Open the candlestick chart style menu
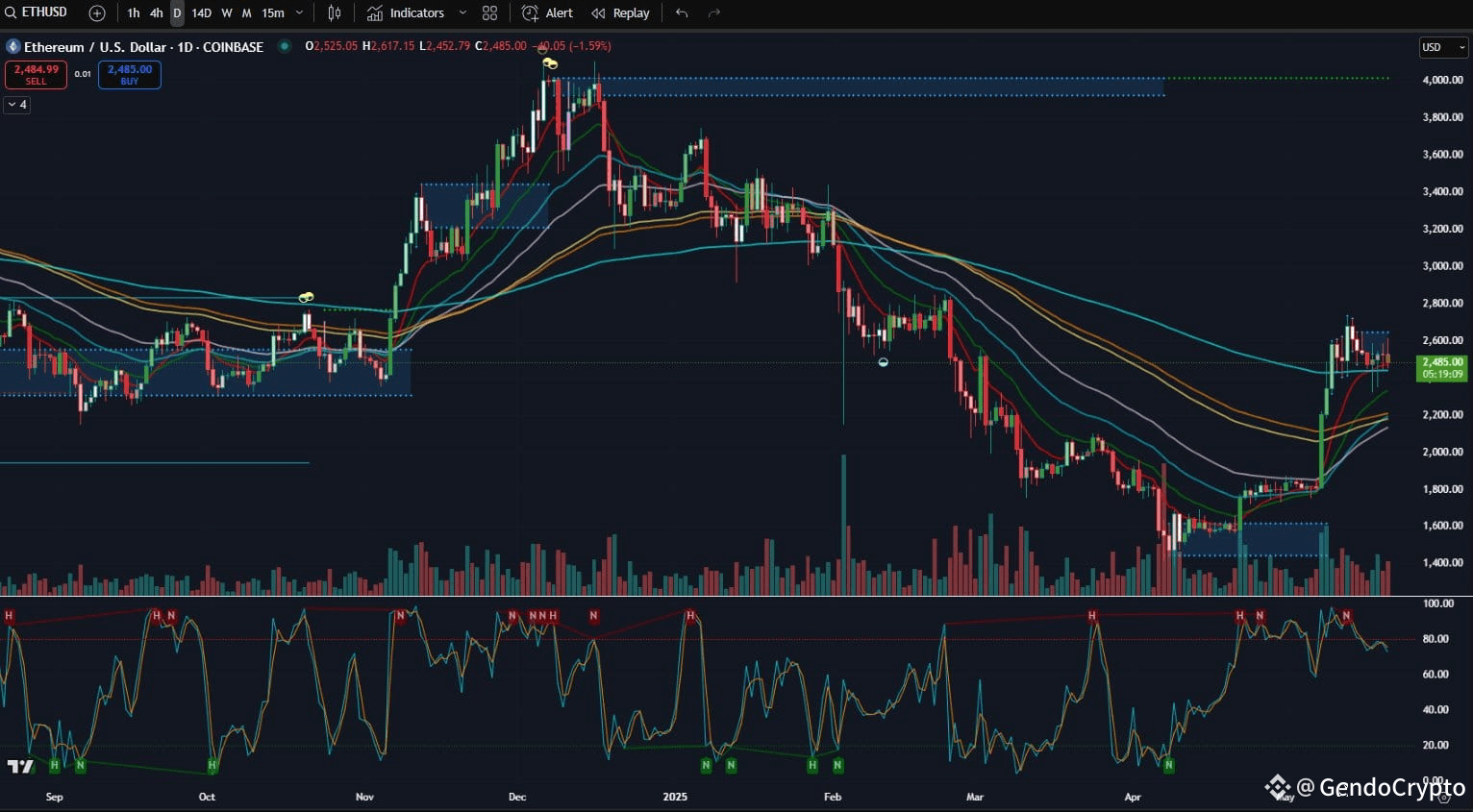This screenshot has height=812, width=1473. point(335,13)
